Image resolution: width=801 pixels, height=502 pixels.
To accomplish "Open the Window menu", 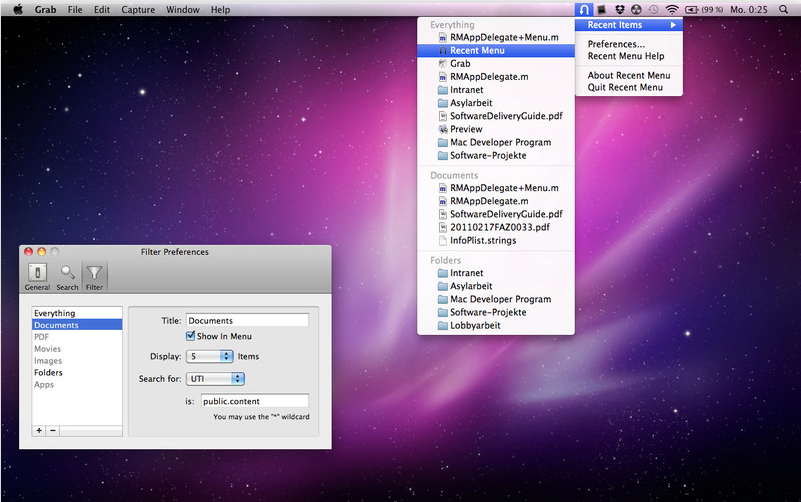I will (x=182, y=9).
